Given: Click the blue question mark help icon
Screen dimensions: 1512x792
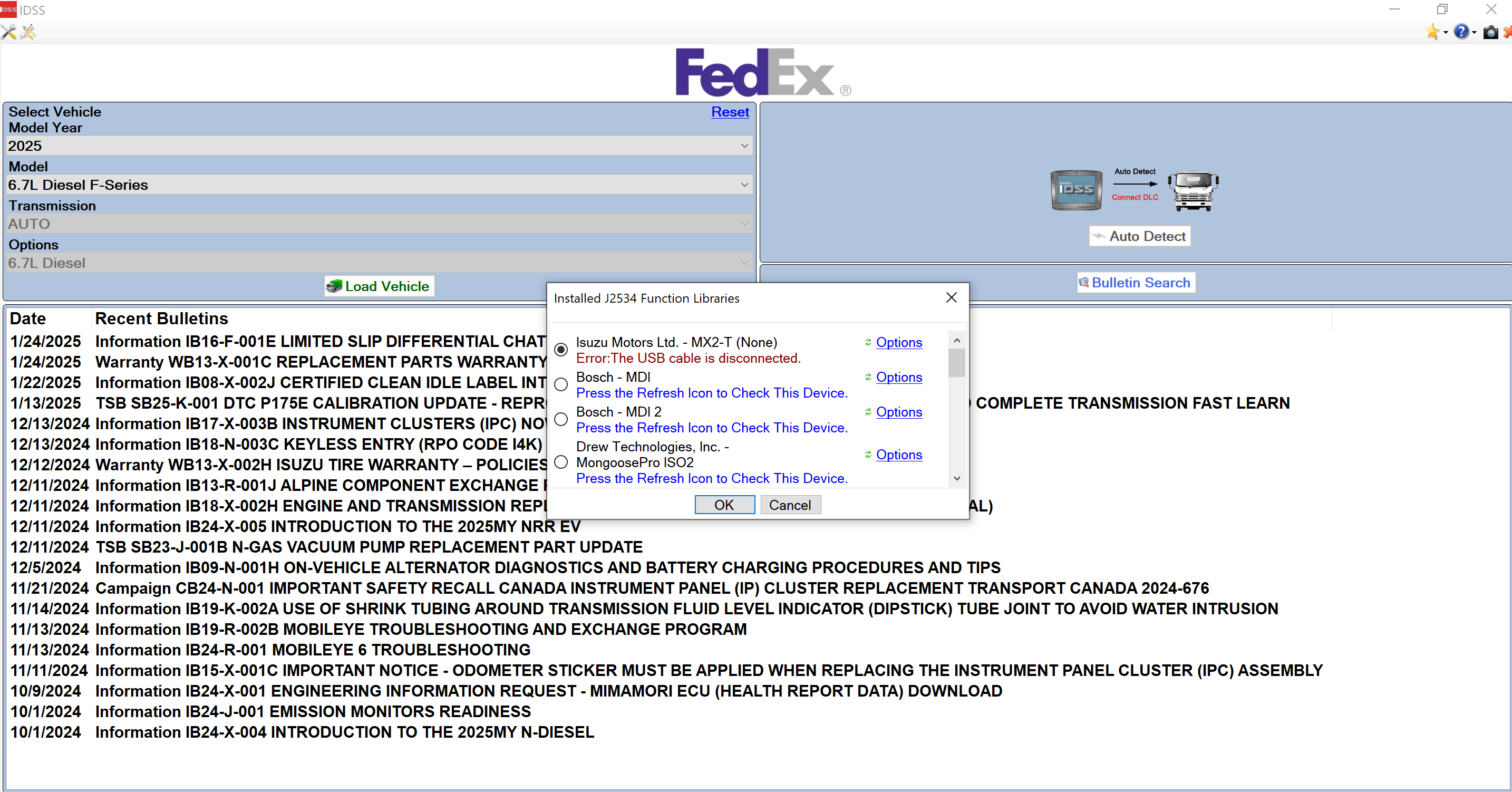Looking at the screenshot, I should pyautogui.click(x=1461, y=32).
